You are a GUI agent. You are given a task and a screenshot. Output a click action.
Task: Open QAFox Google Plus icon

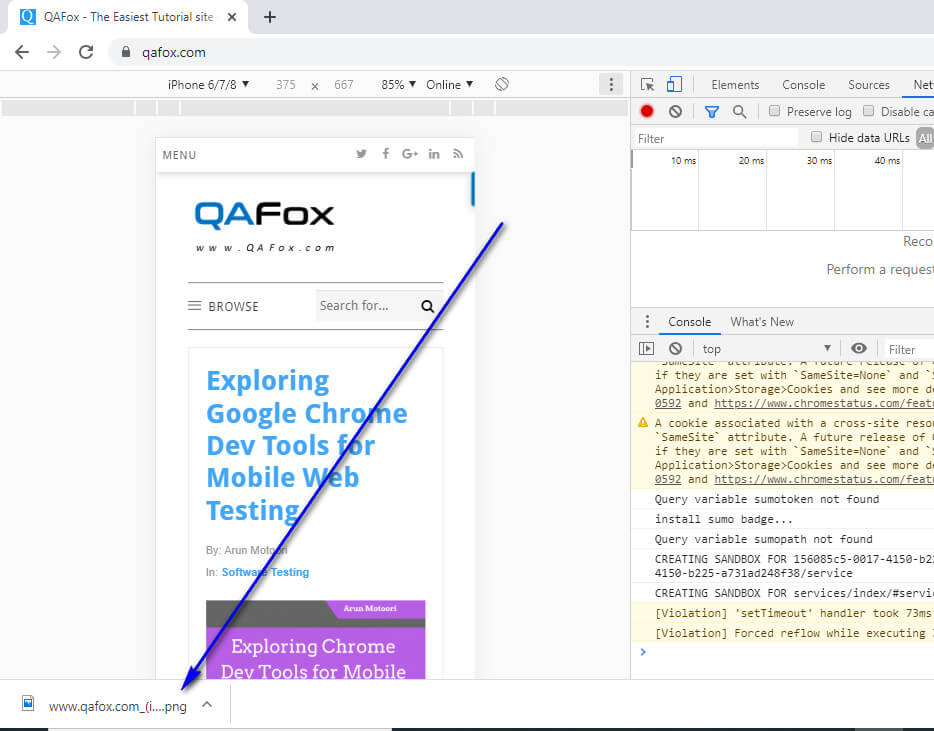click(x=410, y=154)
